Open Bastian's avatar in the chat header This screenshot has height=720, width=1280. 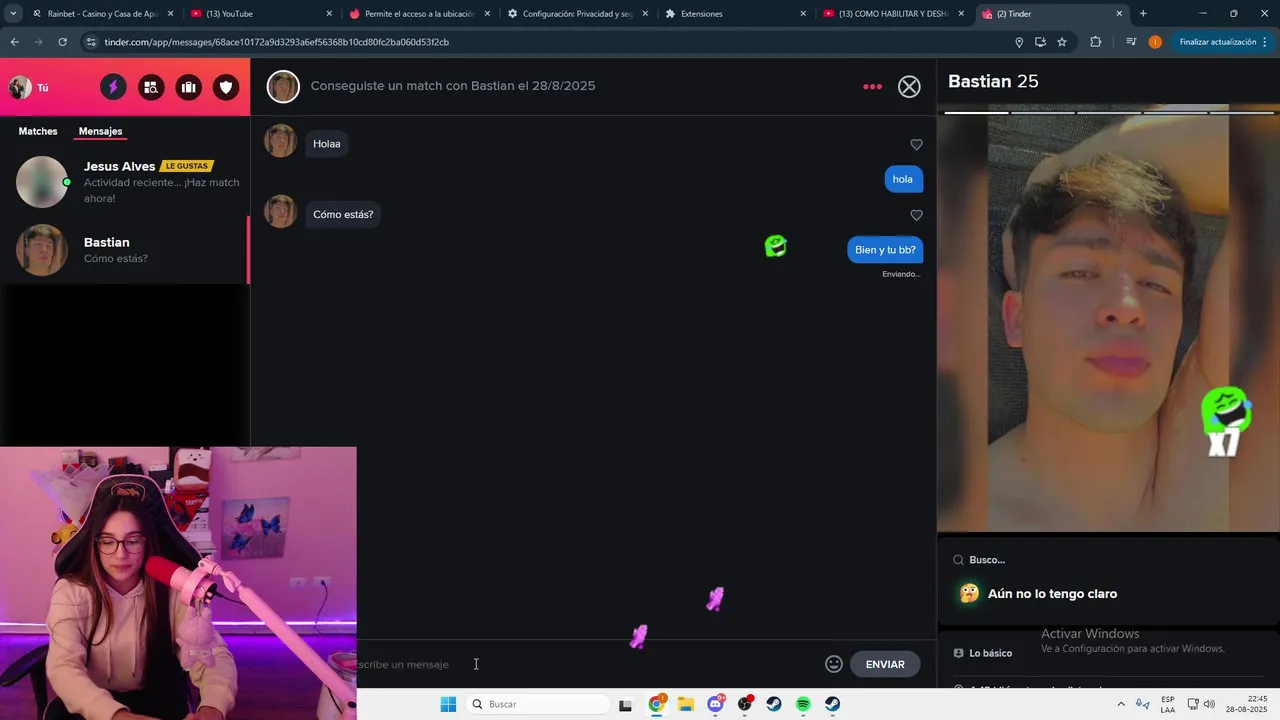point(283,87)
